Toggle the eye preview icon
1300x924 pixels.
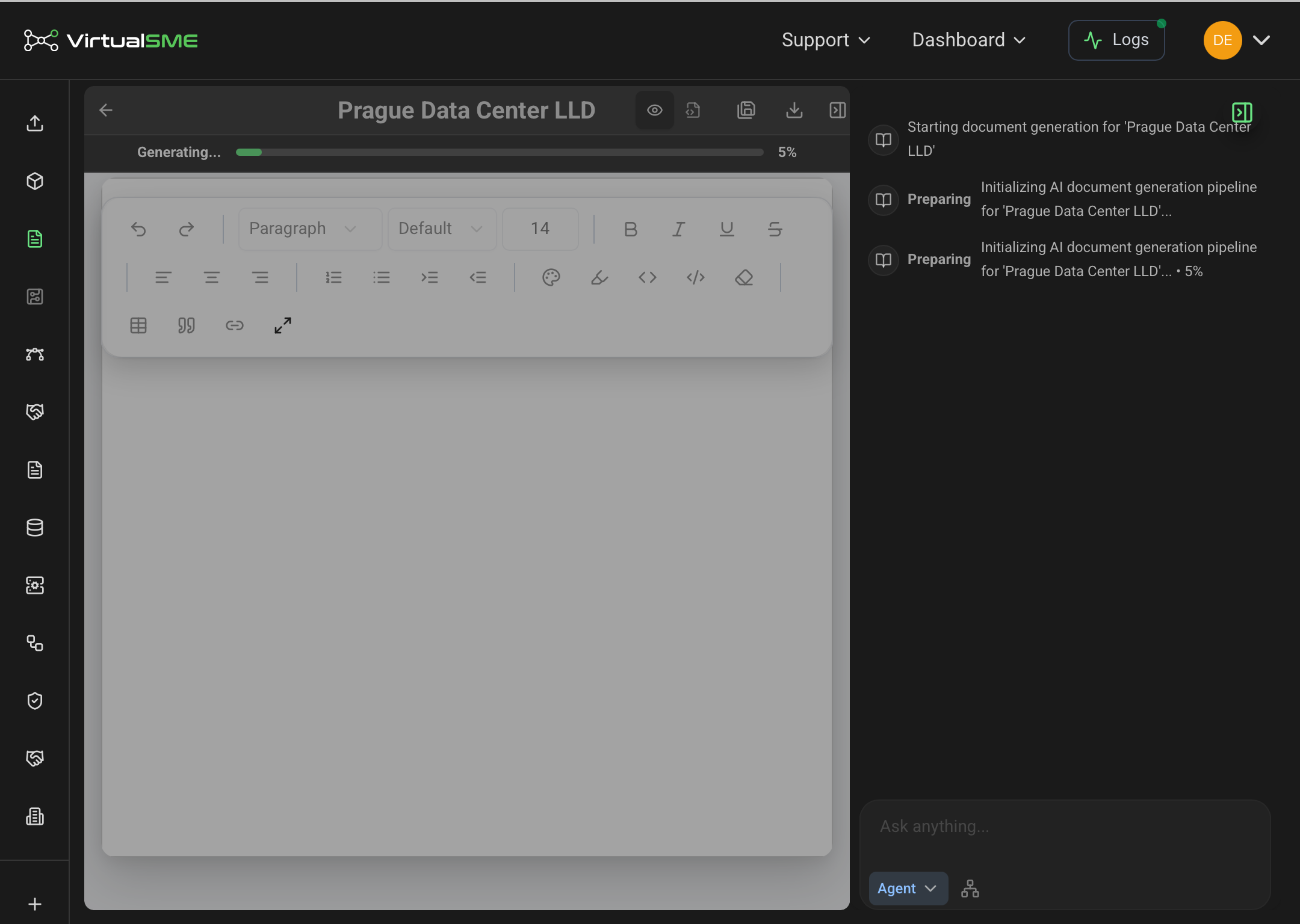coord(655,110)
